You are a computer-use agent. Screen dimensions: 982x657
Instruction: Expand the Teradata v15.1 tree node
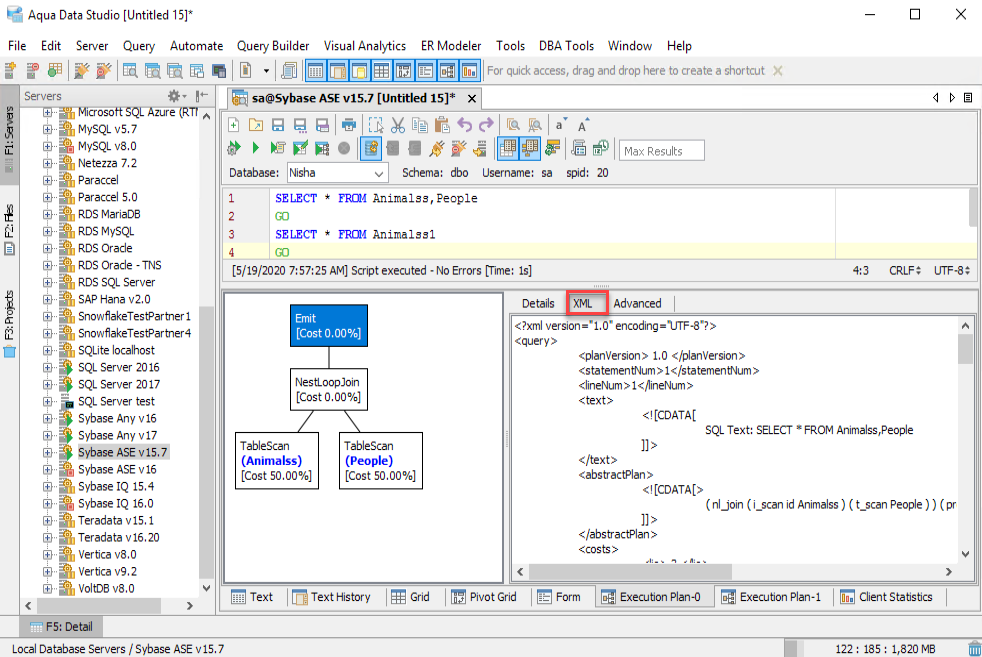[48, 520]
